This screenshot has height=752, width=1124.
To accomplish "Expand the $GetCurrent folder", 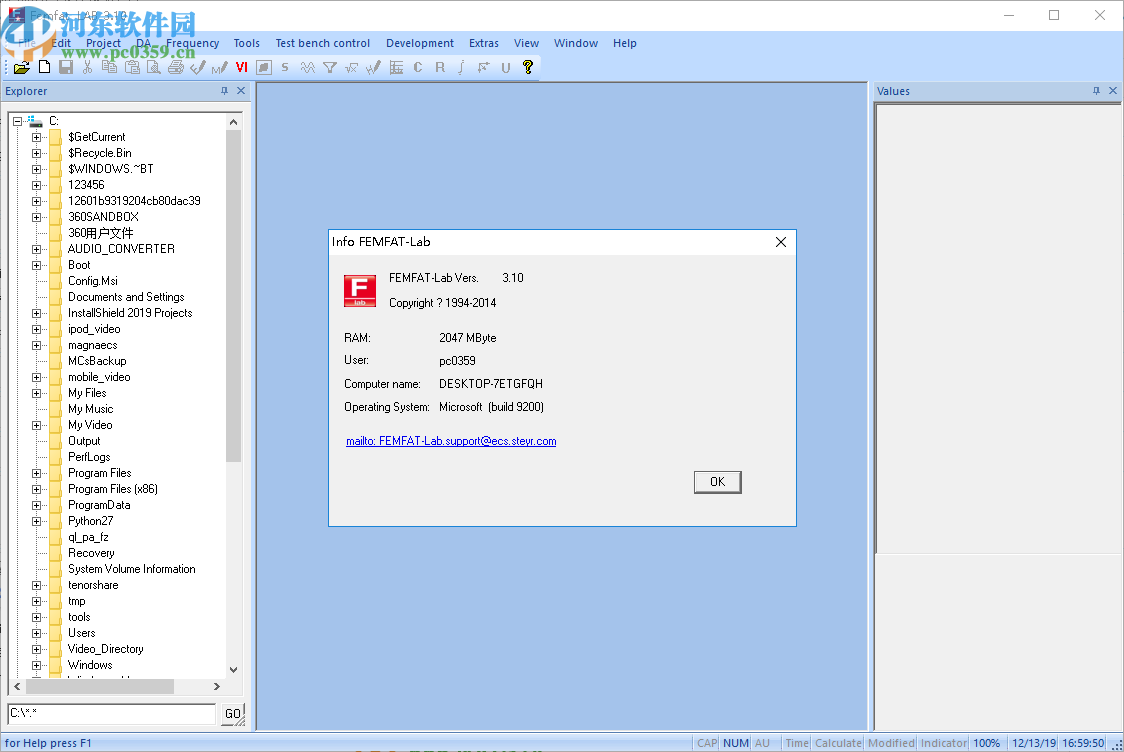I will [x=37, y=137].
